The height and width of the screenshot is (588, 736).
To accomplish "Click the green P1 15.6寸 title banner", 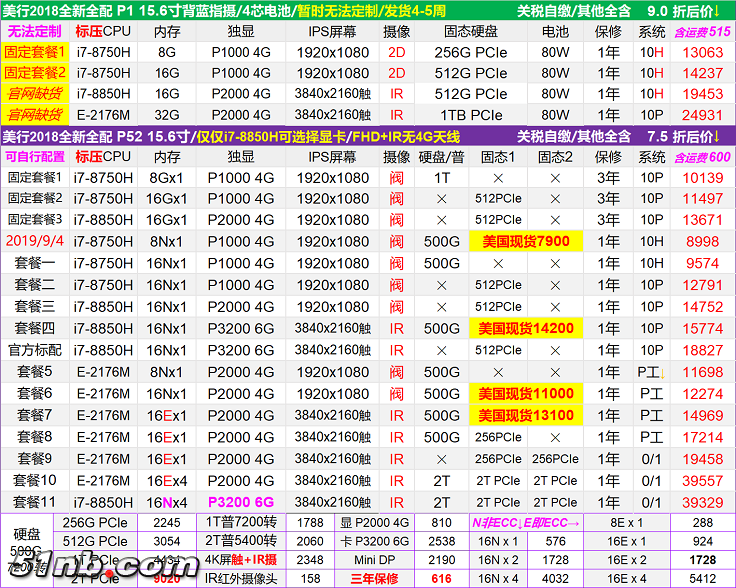I will pos(367,10).
